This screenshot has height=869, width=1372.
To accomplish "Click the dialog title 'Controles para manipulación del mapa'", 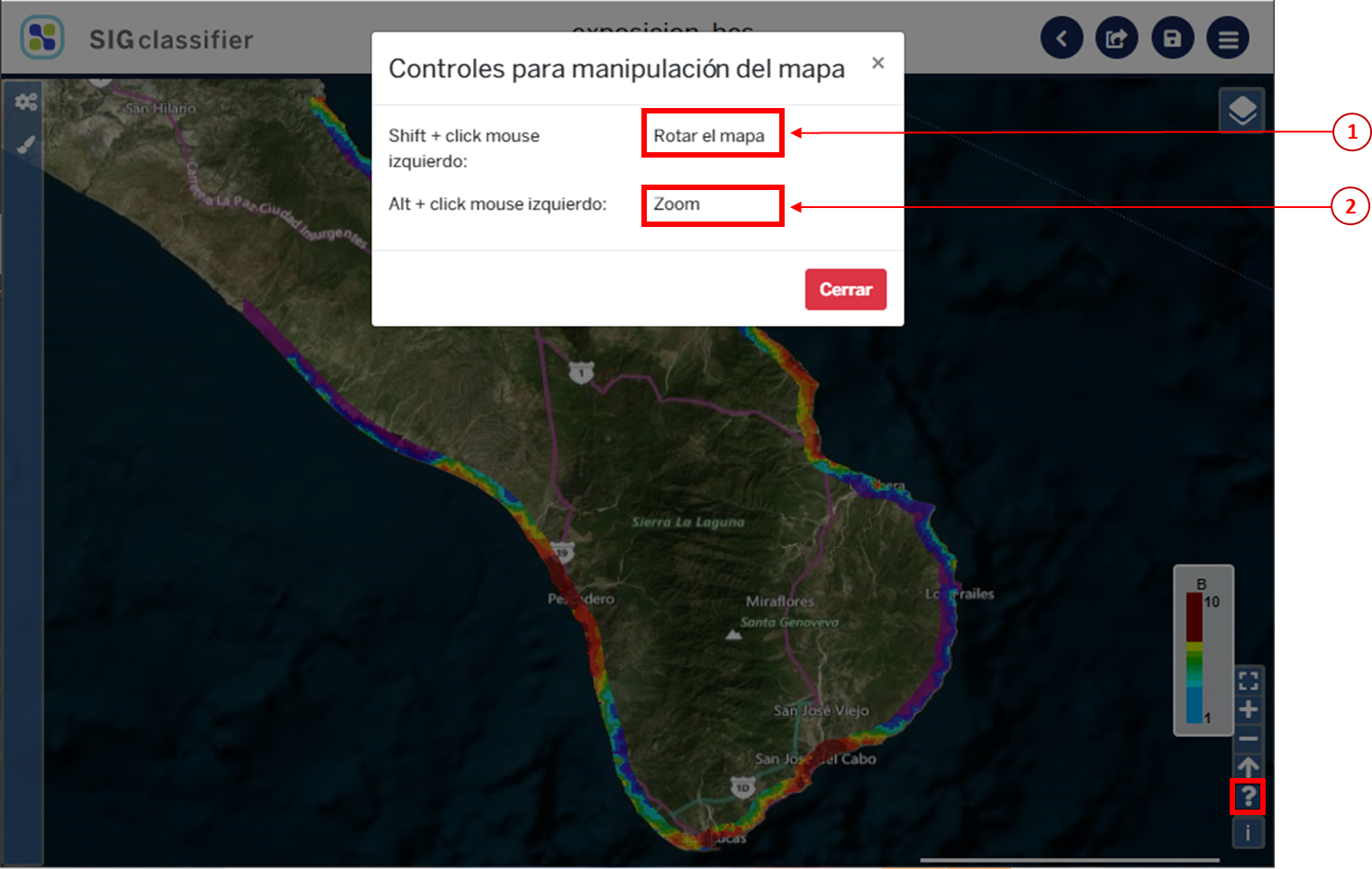I will 617,69.
